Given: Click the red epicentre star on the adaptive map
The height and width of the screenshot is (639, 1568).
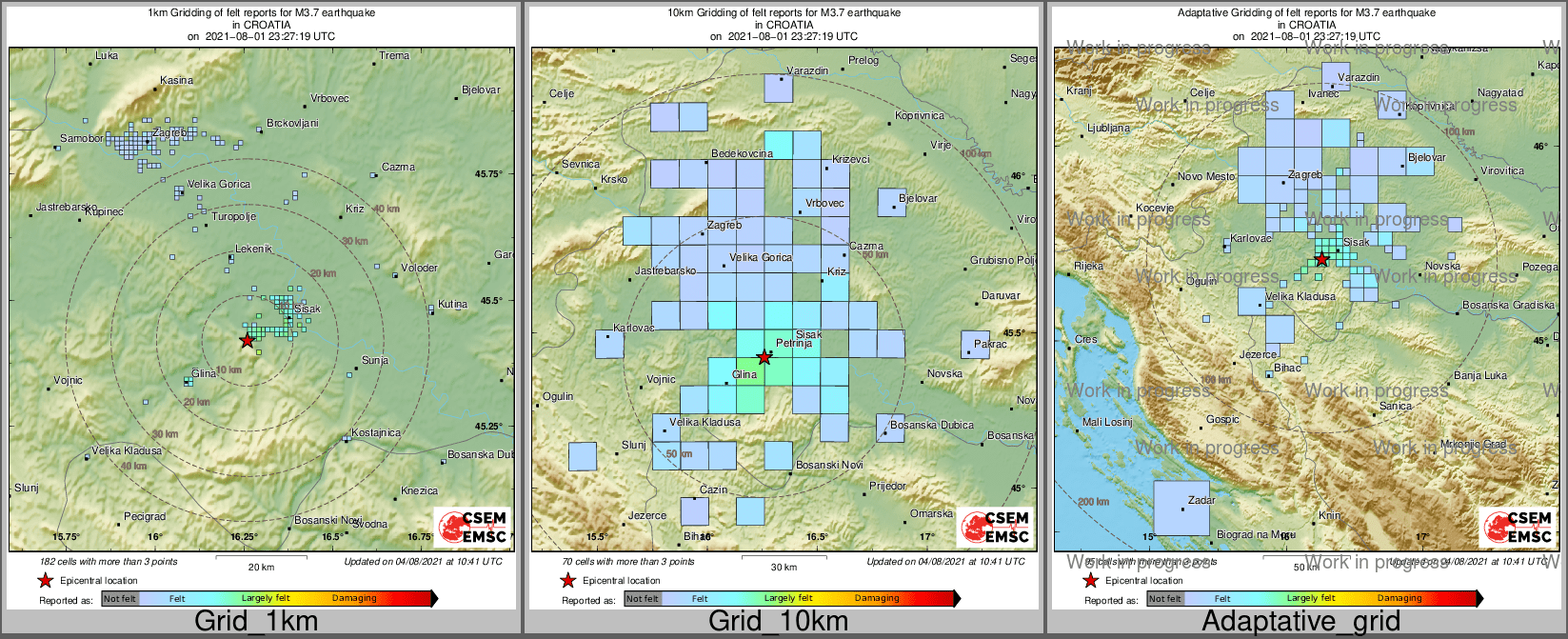Looking at the screenshot, I should (x=1321, y=258).
